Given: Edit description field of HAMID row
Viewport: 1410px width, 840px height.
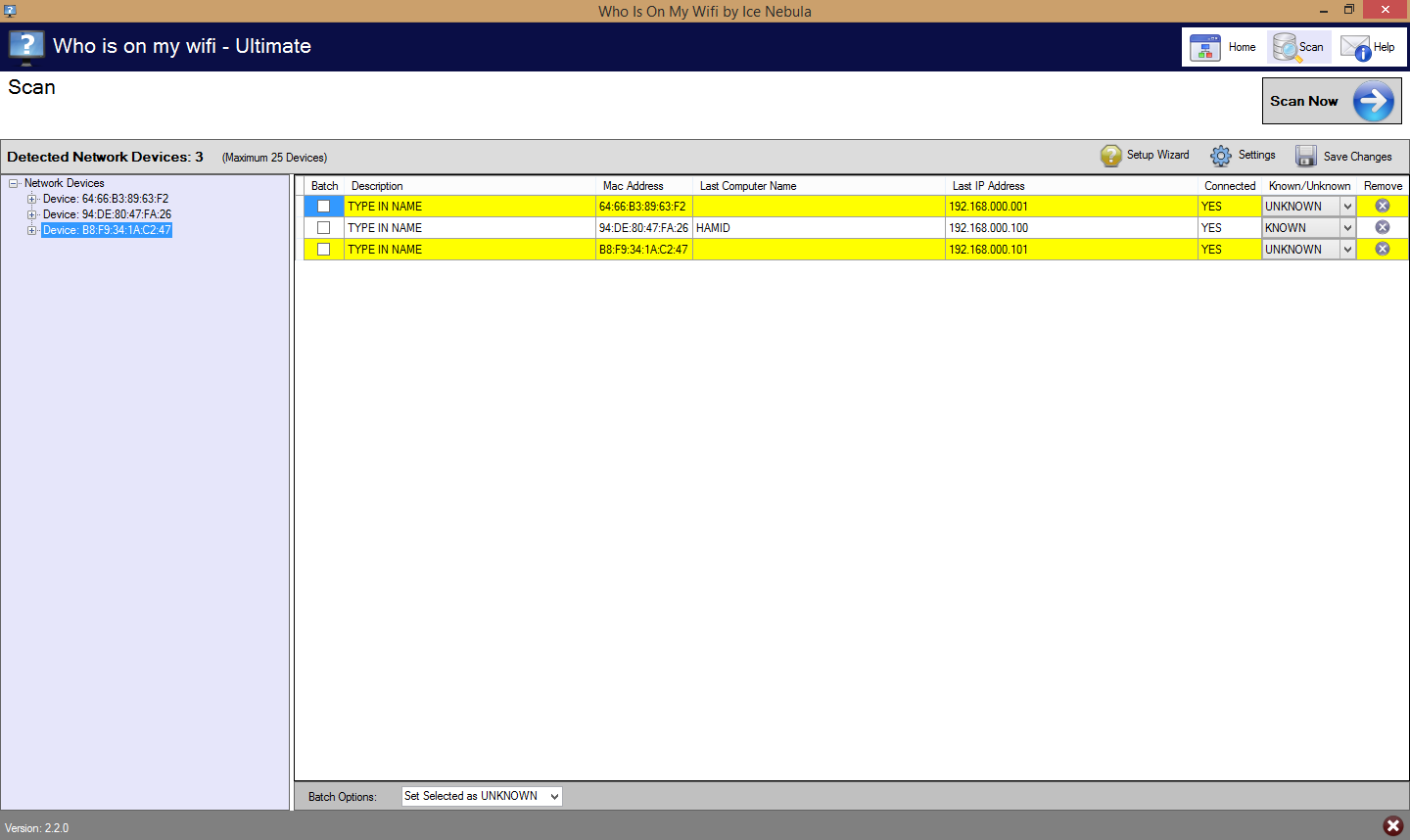Looking at the screenshot, I should pos(470,228).
